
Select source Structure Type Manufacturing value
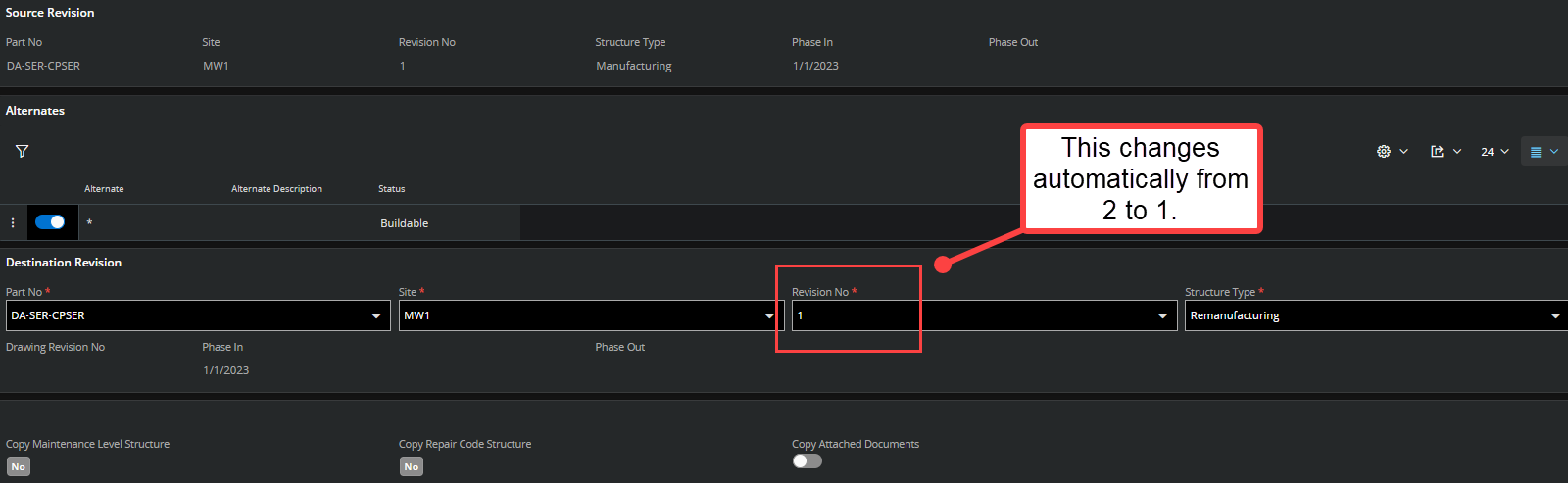coord(634,66)
